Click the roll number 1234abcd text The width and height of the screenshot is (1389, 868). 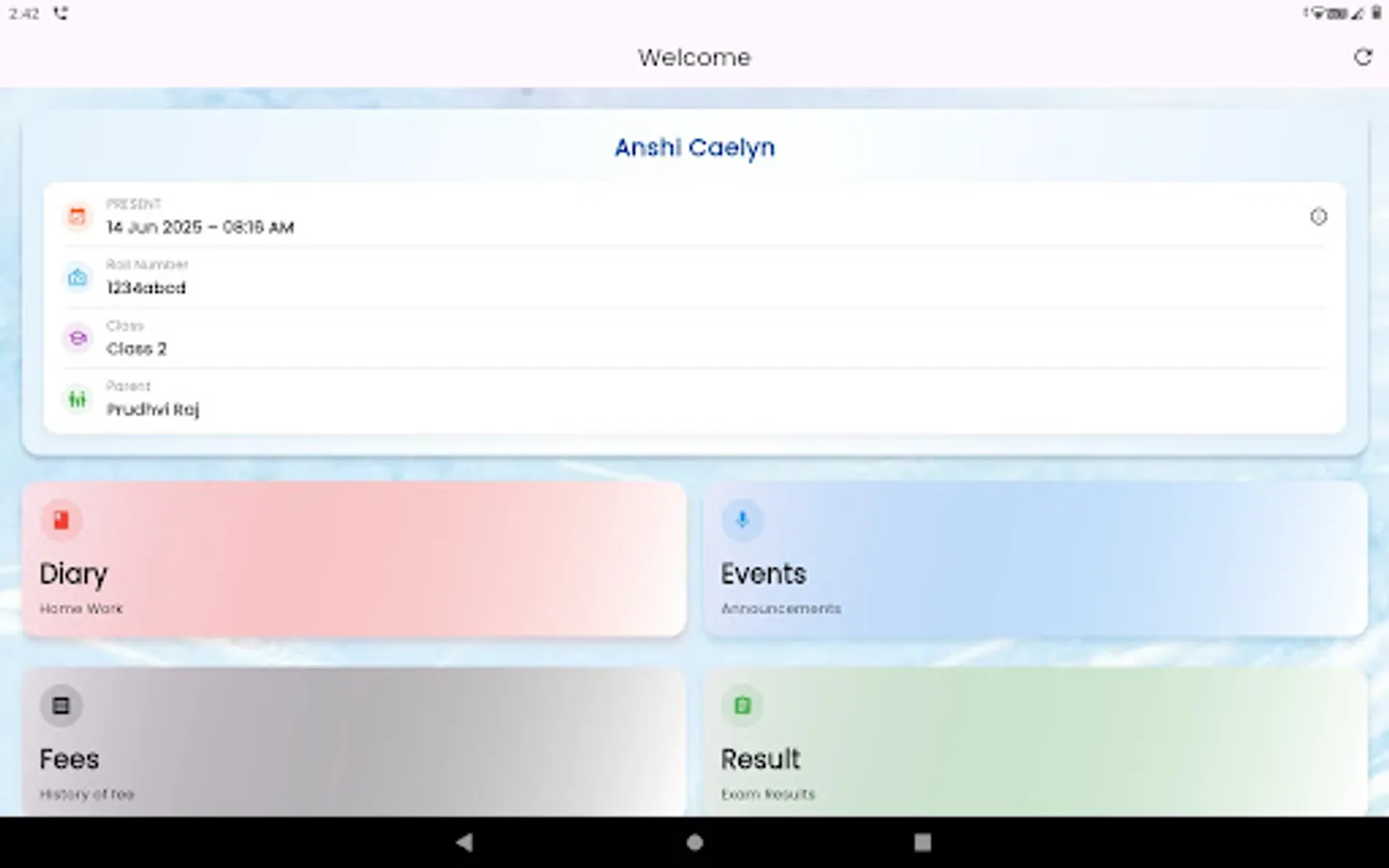click(146, 287)
